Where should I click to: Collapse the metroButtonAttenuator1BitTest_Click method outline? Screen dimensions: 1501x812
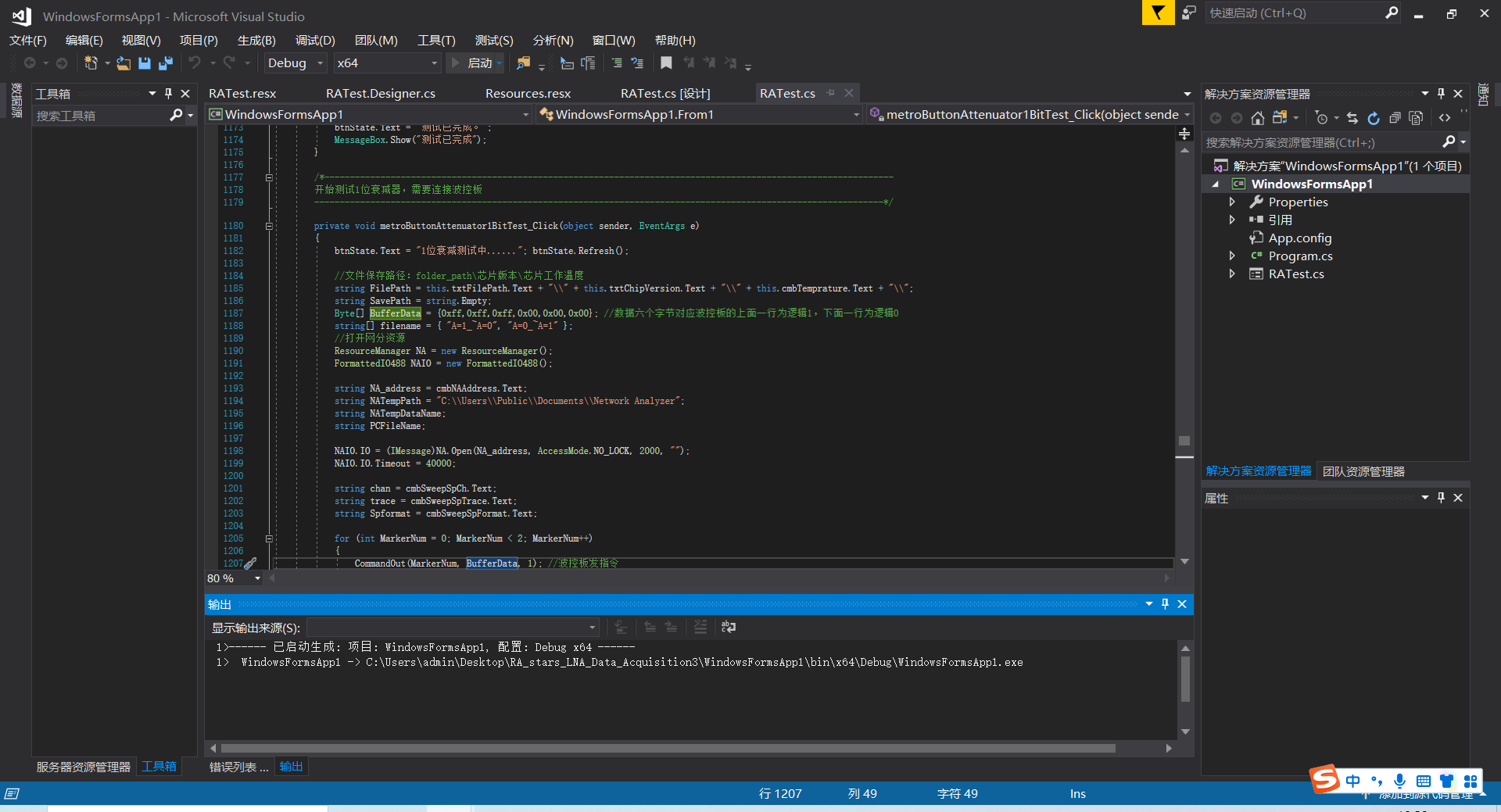269,226
